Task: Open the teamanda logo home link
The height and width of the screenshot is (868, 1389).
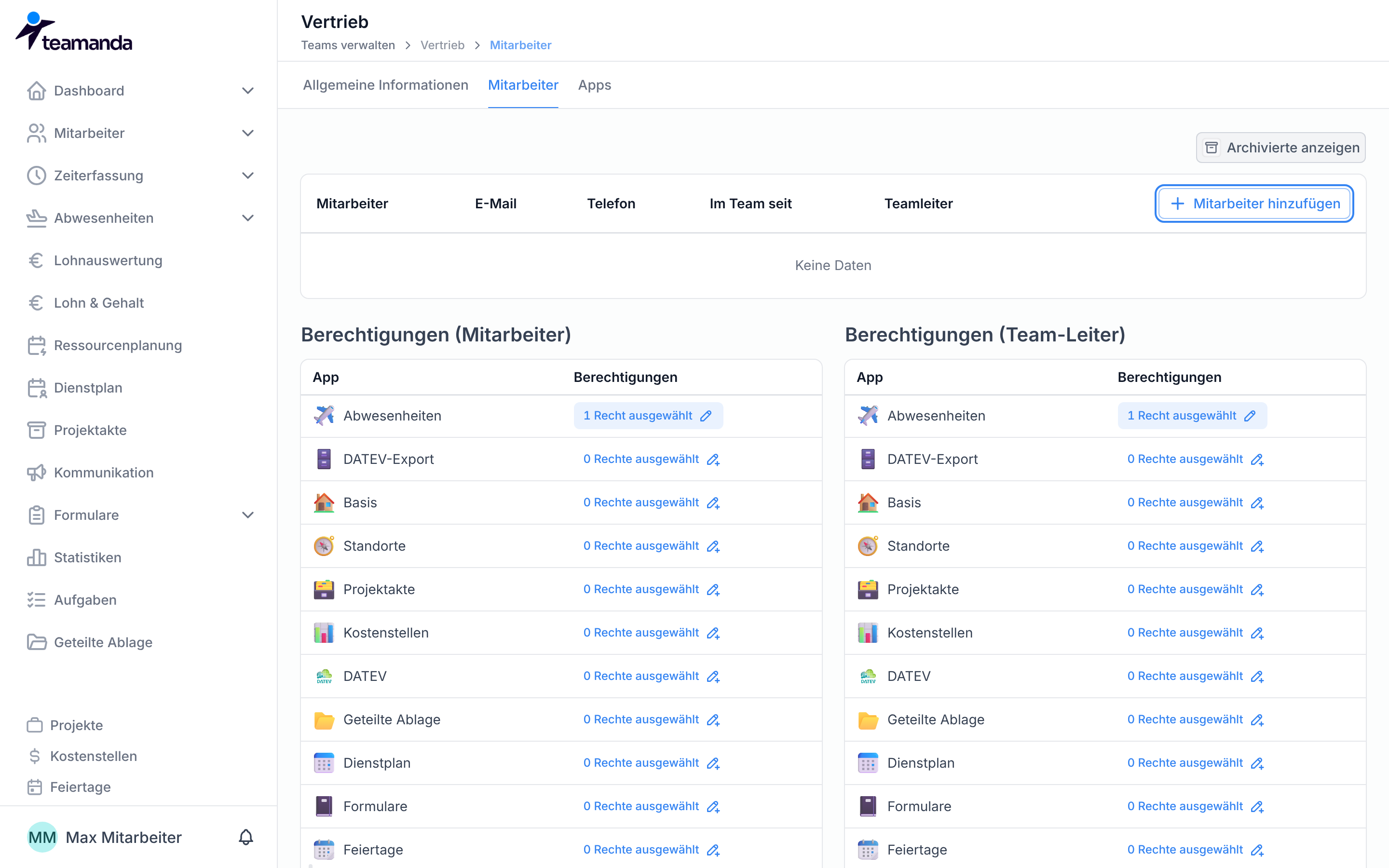Action: coord(73,31)
